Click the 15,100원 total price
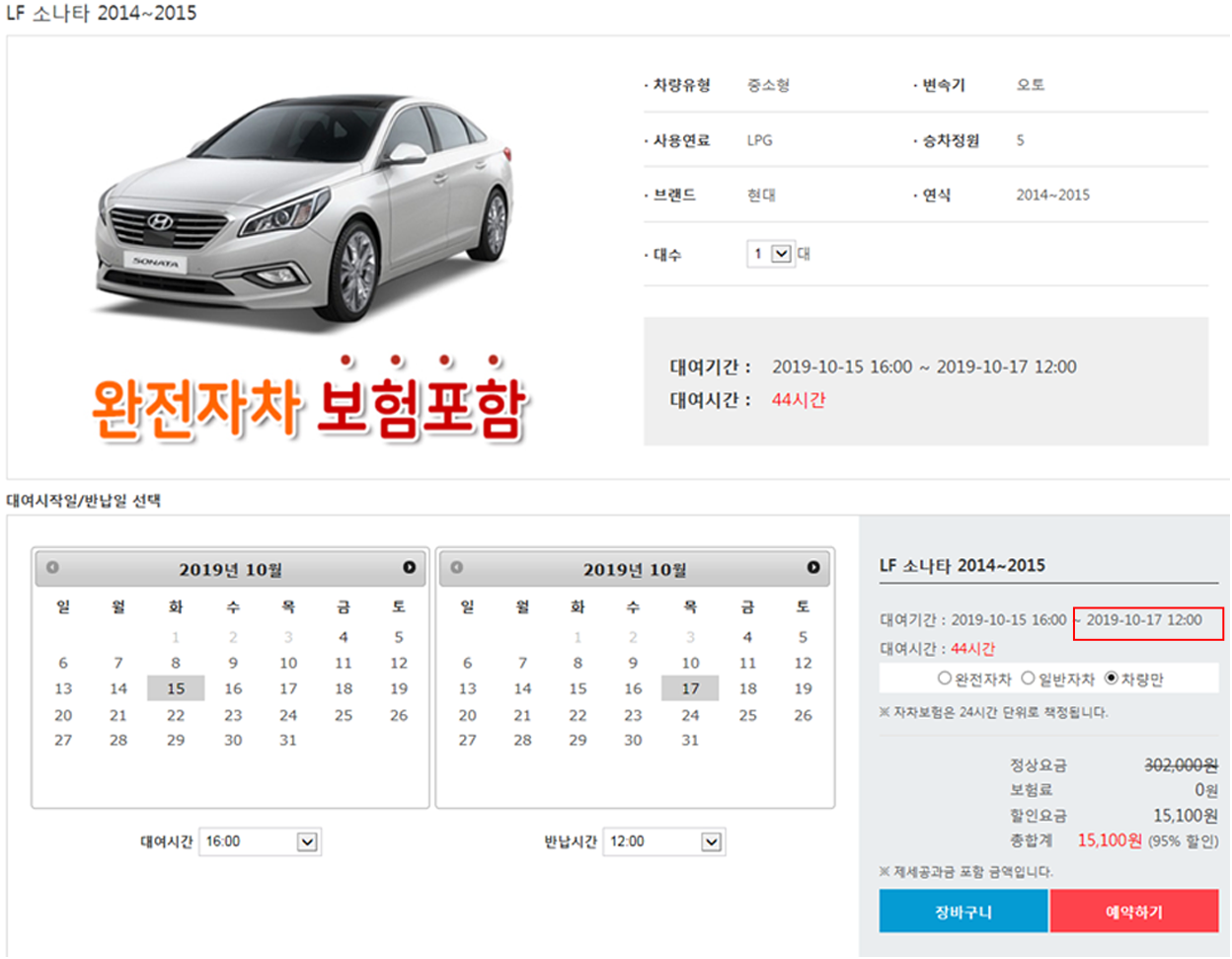Image resolution: width=1232 pixels, height=959 pixels. click(1110, 840)
